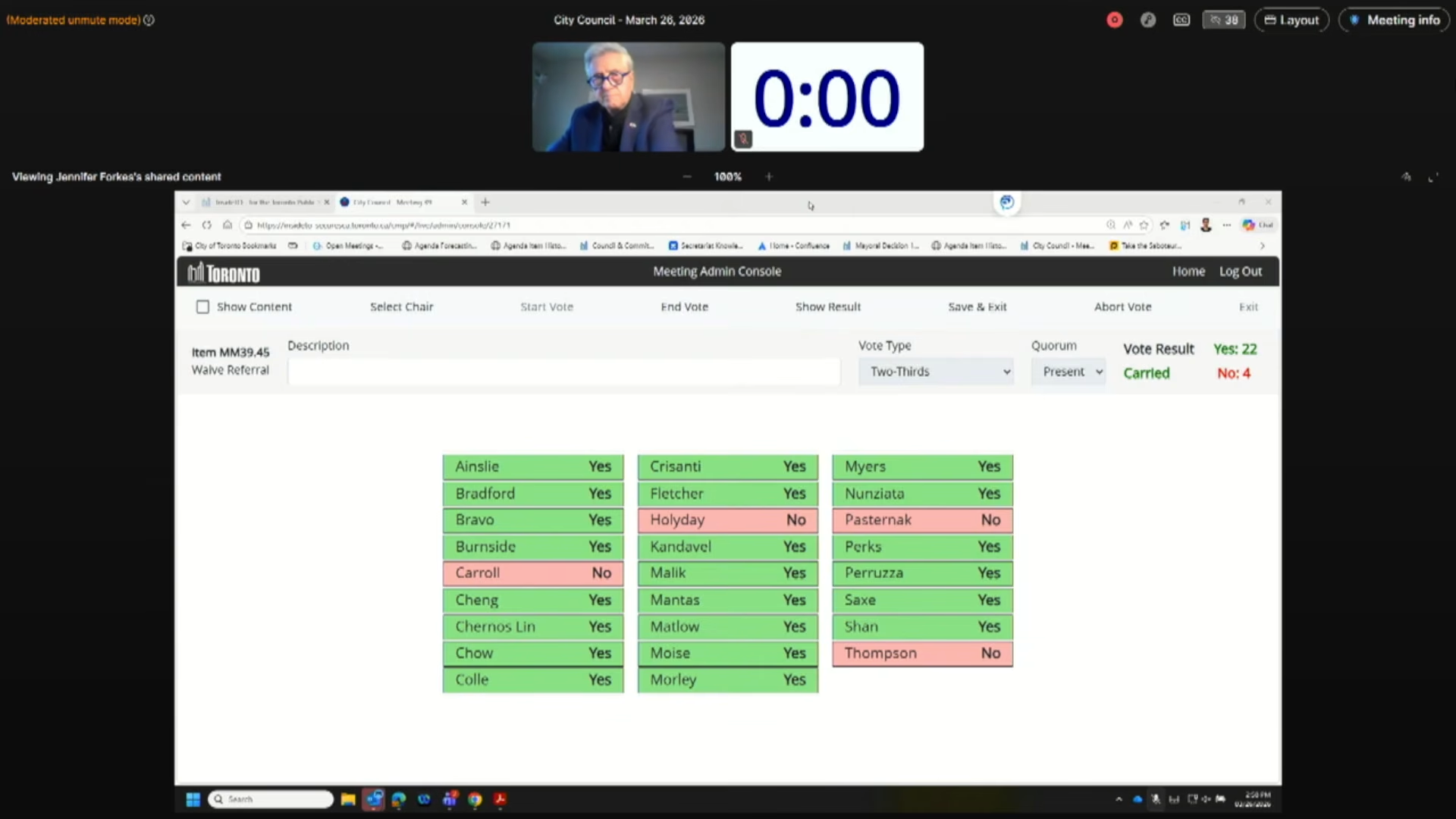Open the browser profile avatar icon
Image resolution: width=1456 pixels, height=819 pixels.
(1206, 225)
